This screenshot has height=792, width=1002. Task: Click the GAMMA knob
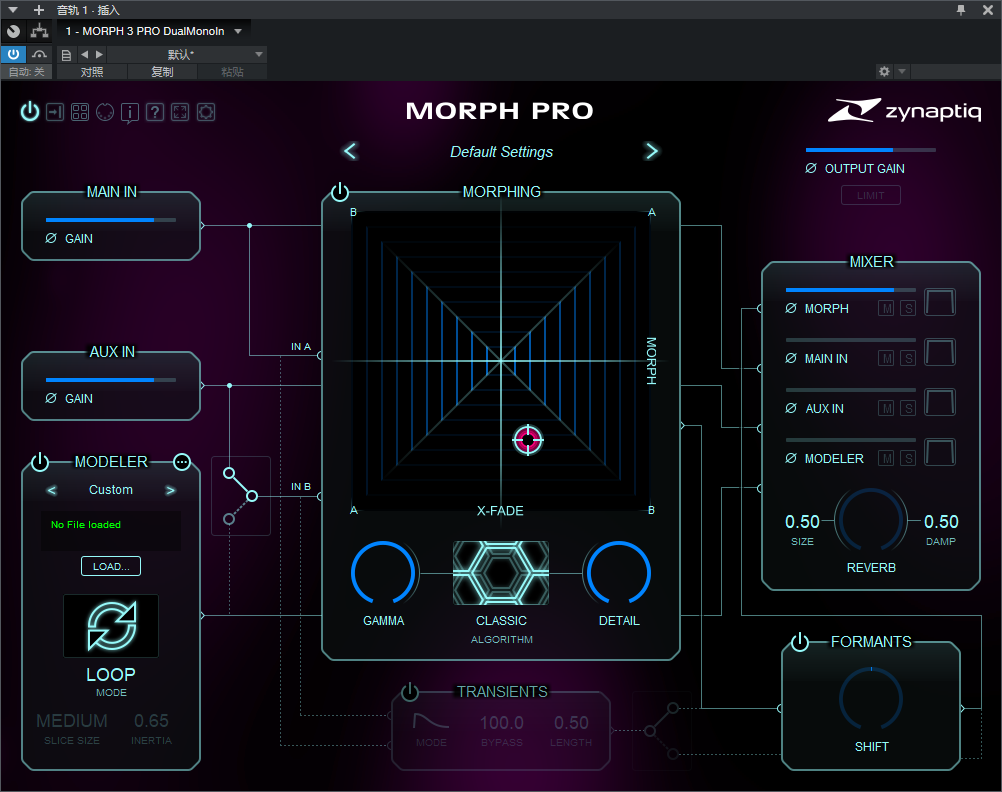383,573
